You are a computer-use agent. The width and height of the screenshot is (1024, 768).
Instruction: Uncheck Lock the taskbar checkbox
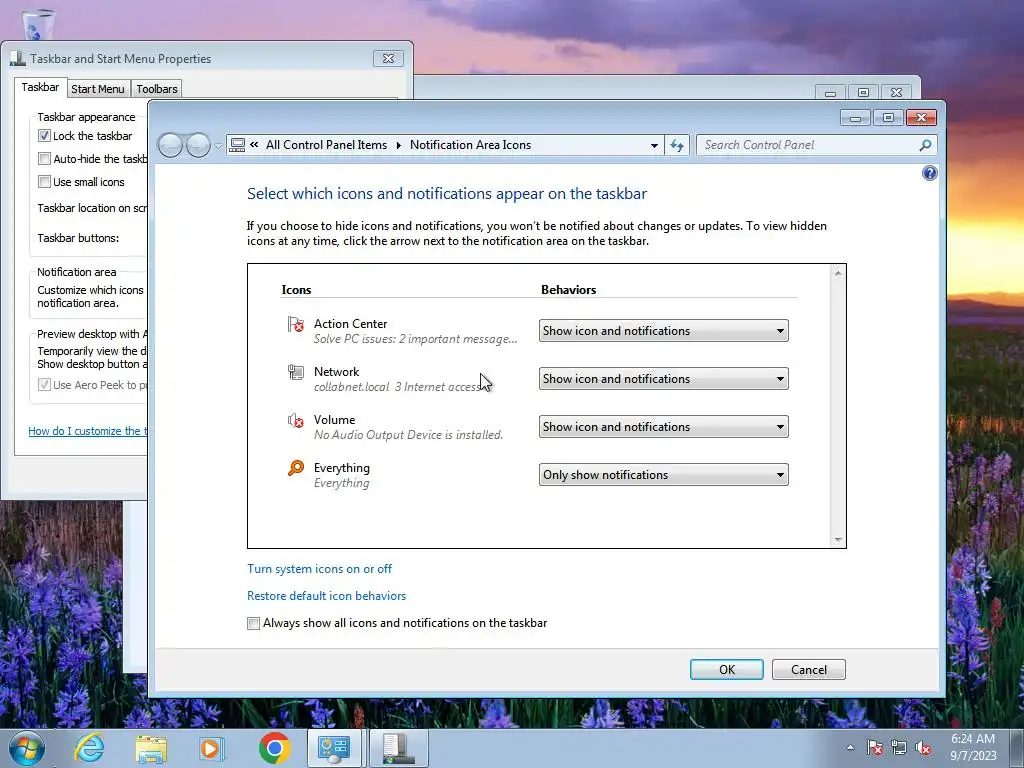click(x=44, y=136)
